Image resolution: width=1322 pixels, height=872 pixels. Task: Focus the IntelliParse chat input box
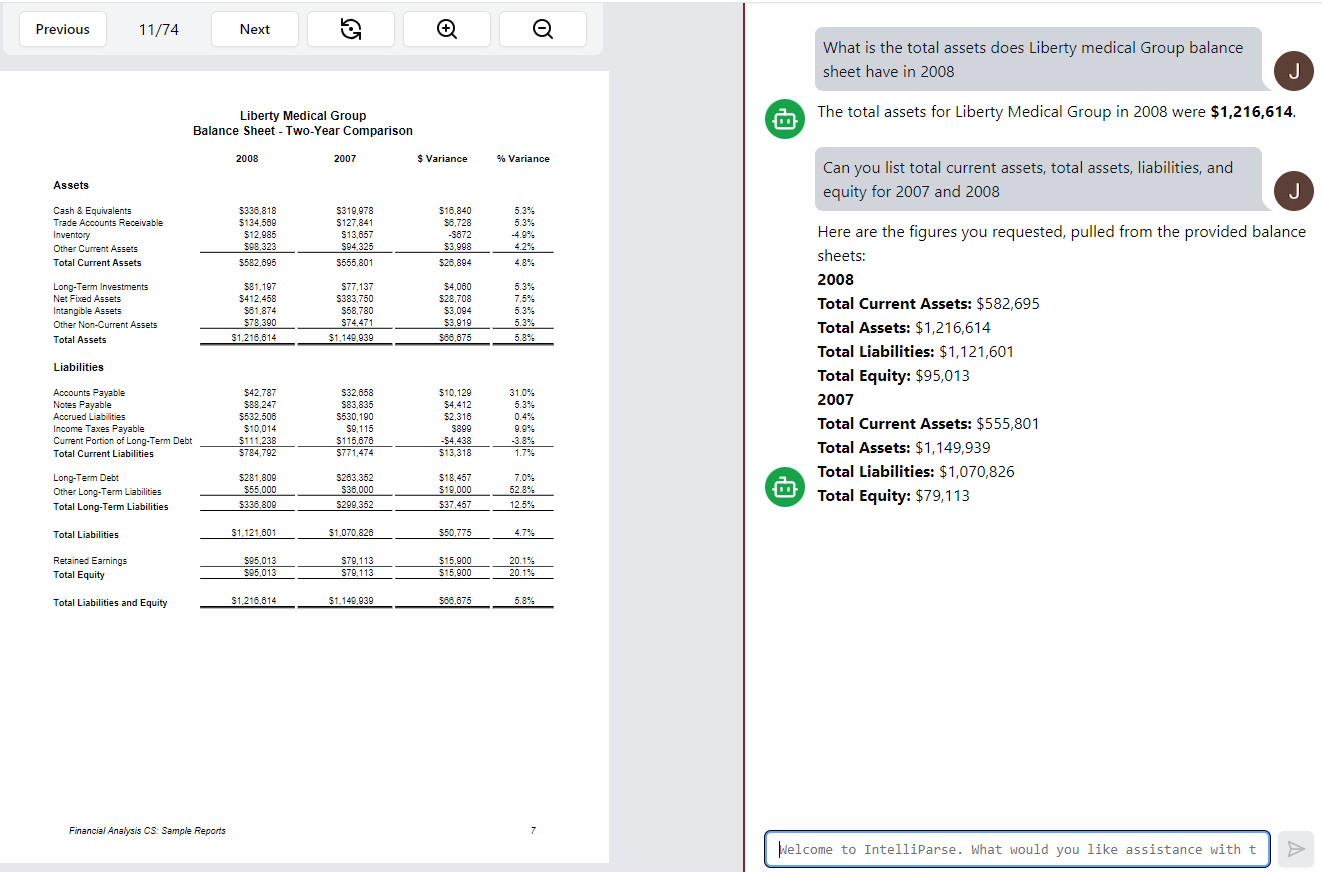tap(1017, 849)
